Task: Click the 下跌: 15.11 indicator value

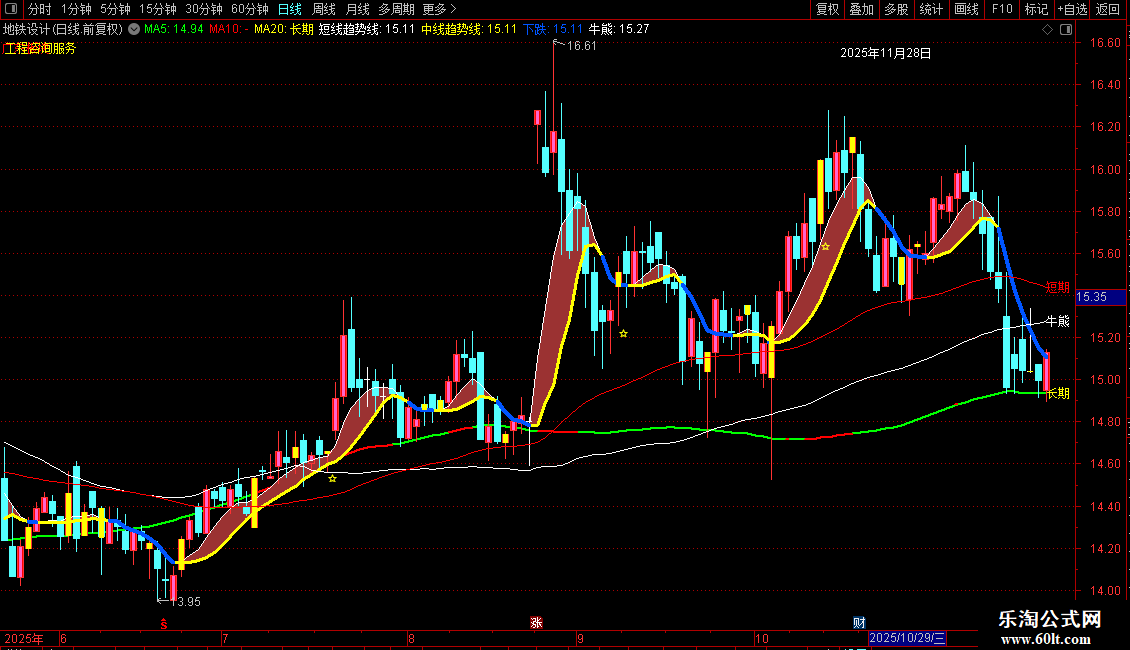Action: (553, 30)
